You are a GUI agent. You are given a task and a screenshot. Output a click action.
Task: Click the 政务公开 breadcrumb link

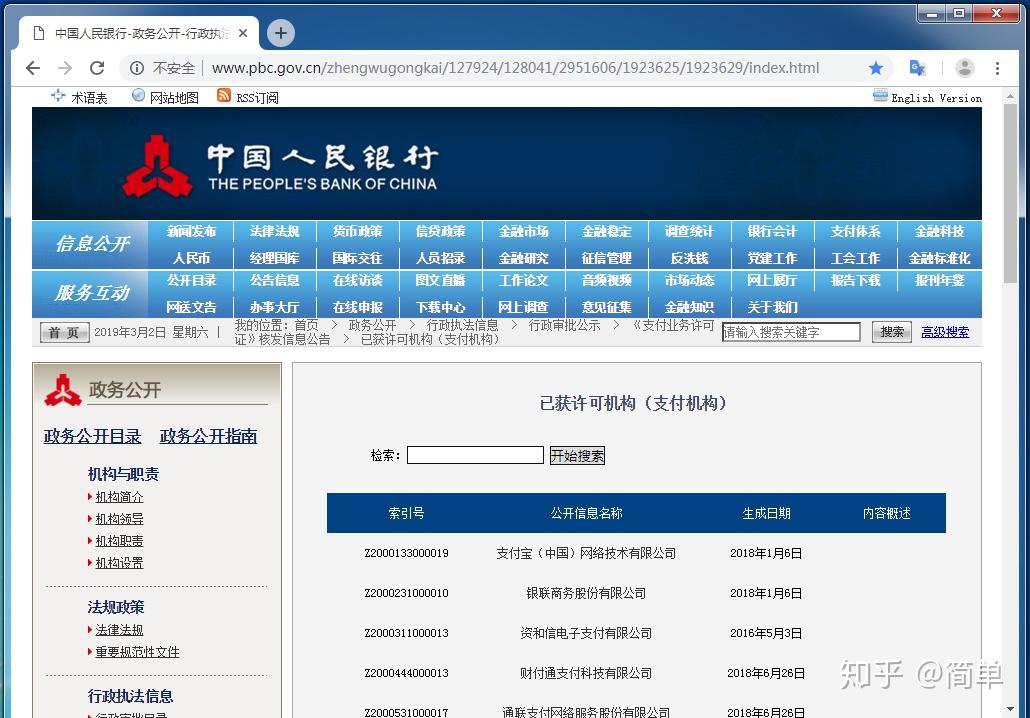pyautogui.click(x=372, y=325)
